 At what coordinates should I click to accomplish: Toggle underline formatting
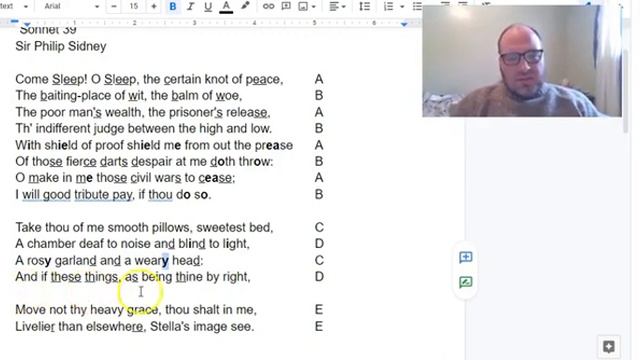coord(208,7)
